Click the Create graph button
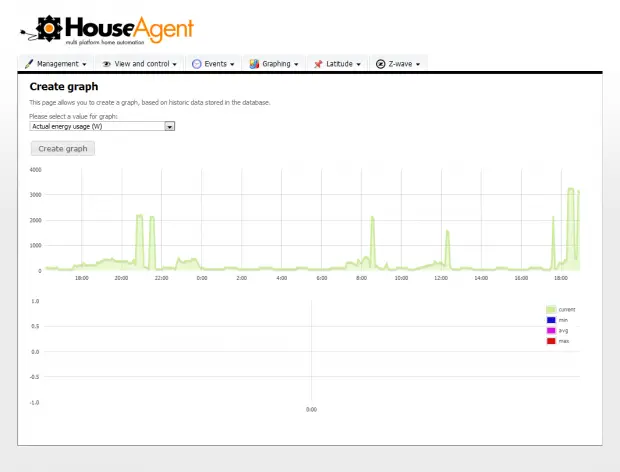Image resolution: width=620 pixels, height=472 pixels. (63, 149)
